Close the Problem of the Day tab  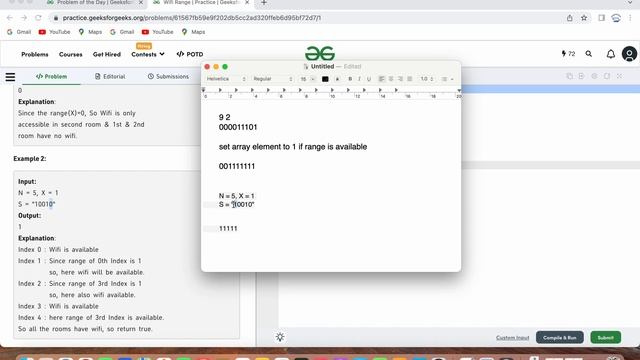141,2
